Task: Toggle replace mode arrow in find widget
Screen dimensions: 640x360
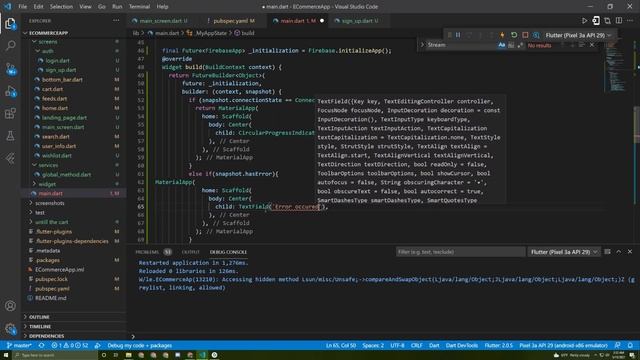Action: tap(422, 45)
